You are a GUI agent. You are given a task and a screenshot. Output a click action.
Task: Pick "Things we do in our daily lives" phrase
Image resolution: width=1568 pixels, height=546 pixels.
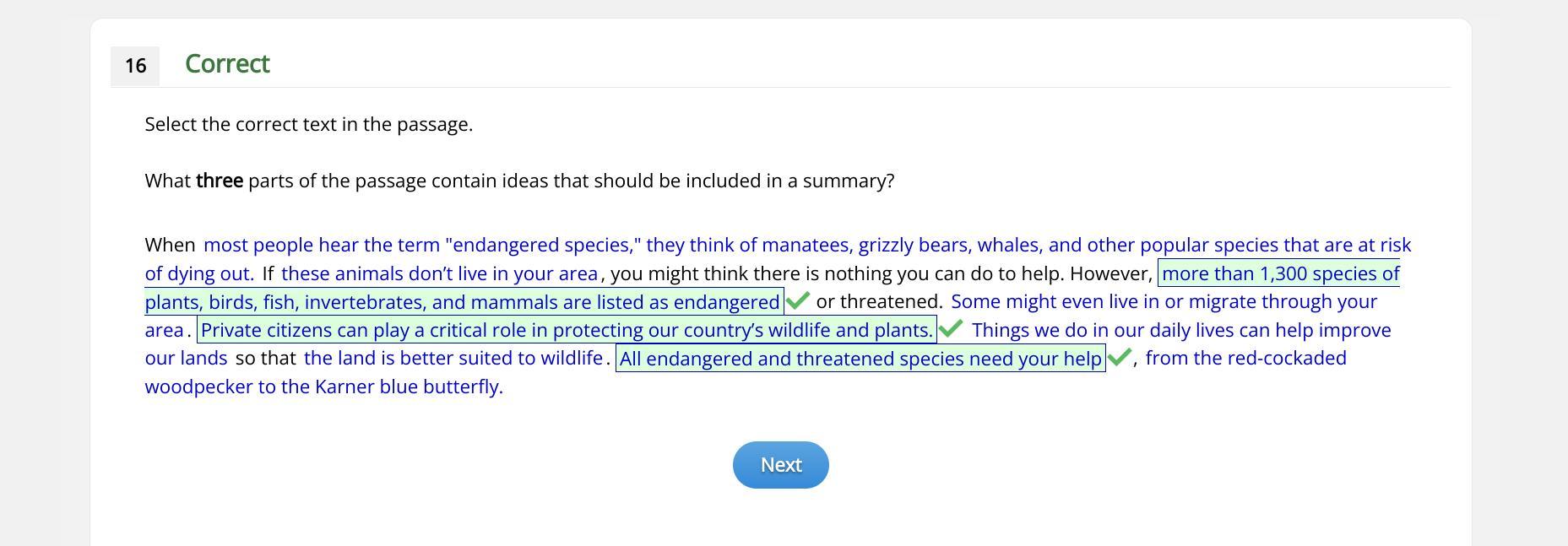(x=1180, y=330)
